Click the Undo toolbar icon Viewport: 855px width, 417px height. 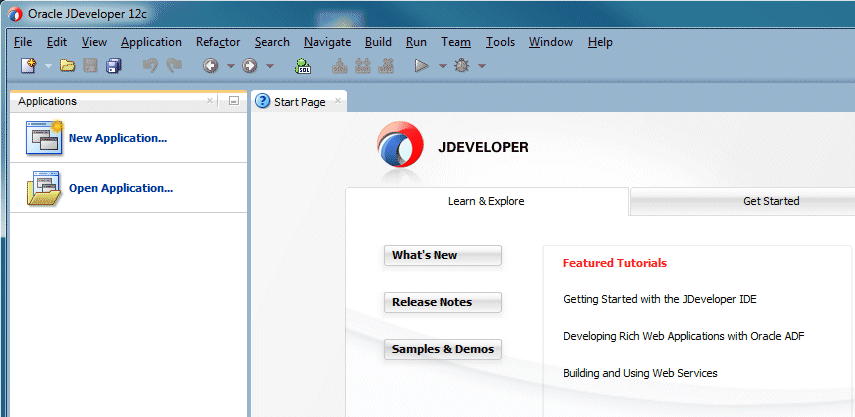pyautogui.click(x=150, y=66)
